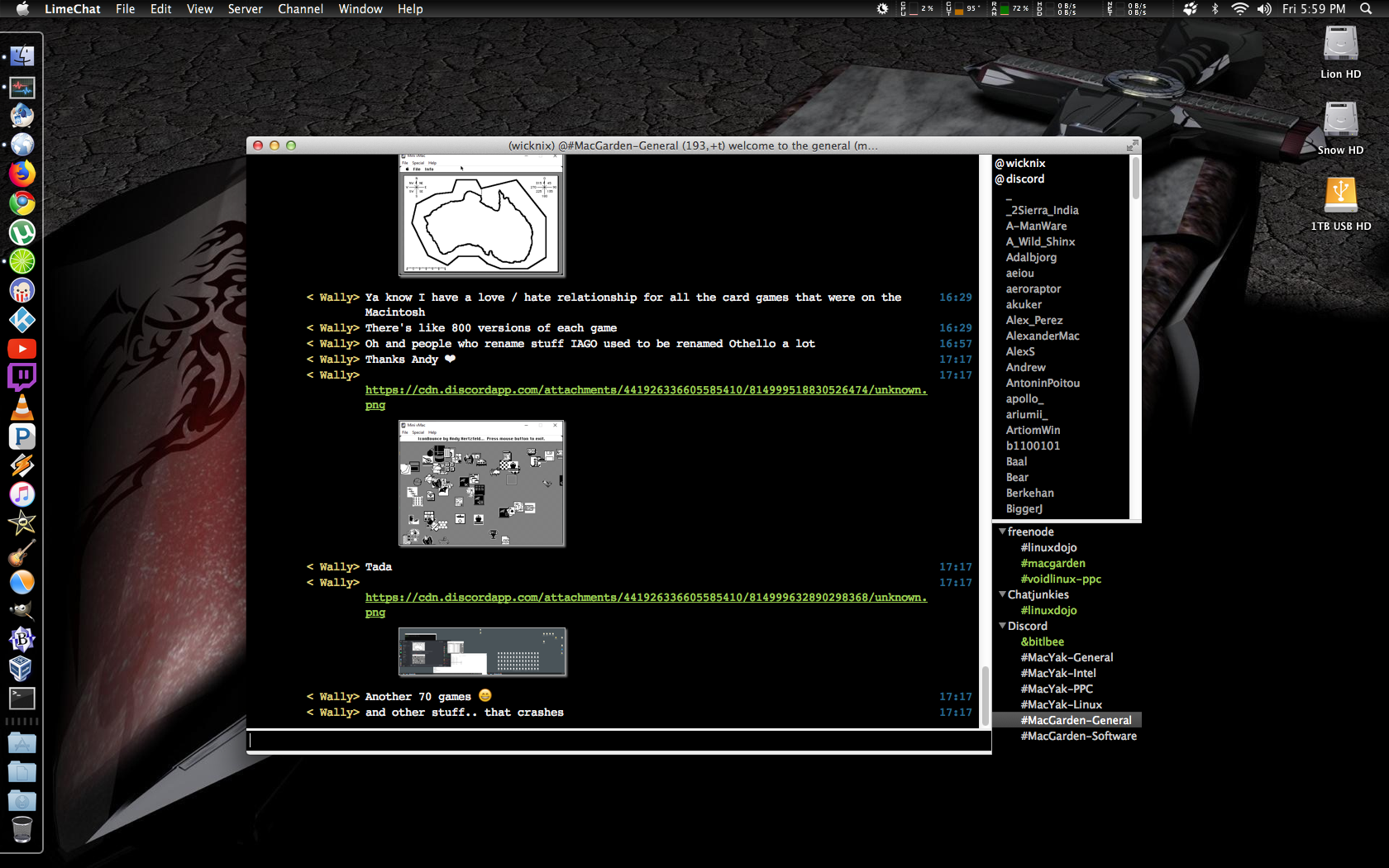Image resolution: width=1389 pixels, height=868 pixels.
Task: Open iTunes in the dock
Action: point(22,494)
